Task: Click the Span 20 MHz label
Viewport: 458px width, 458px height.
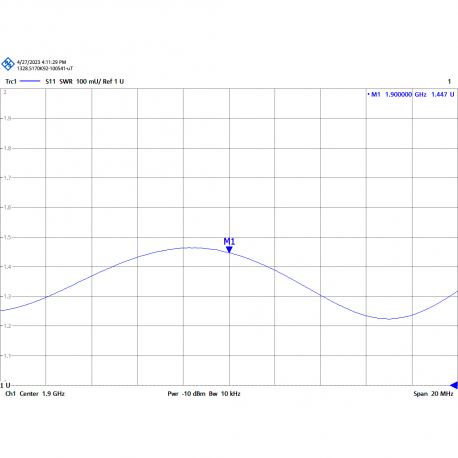Action: tap(433, 394)
